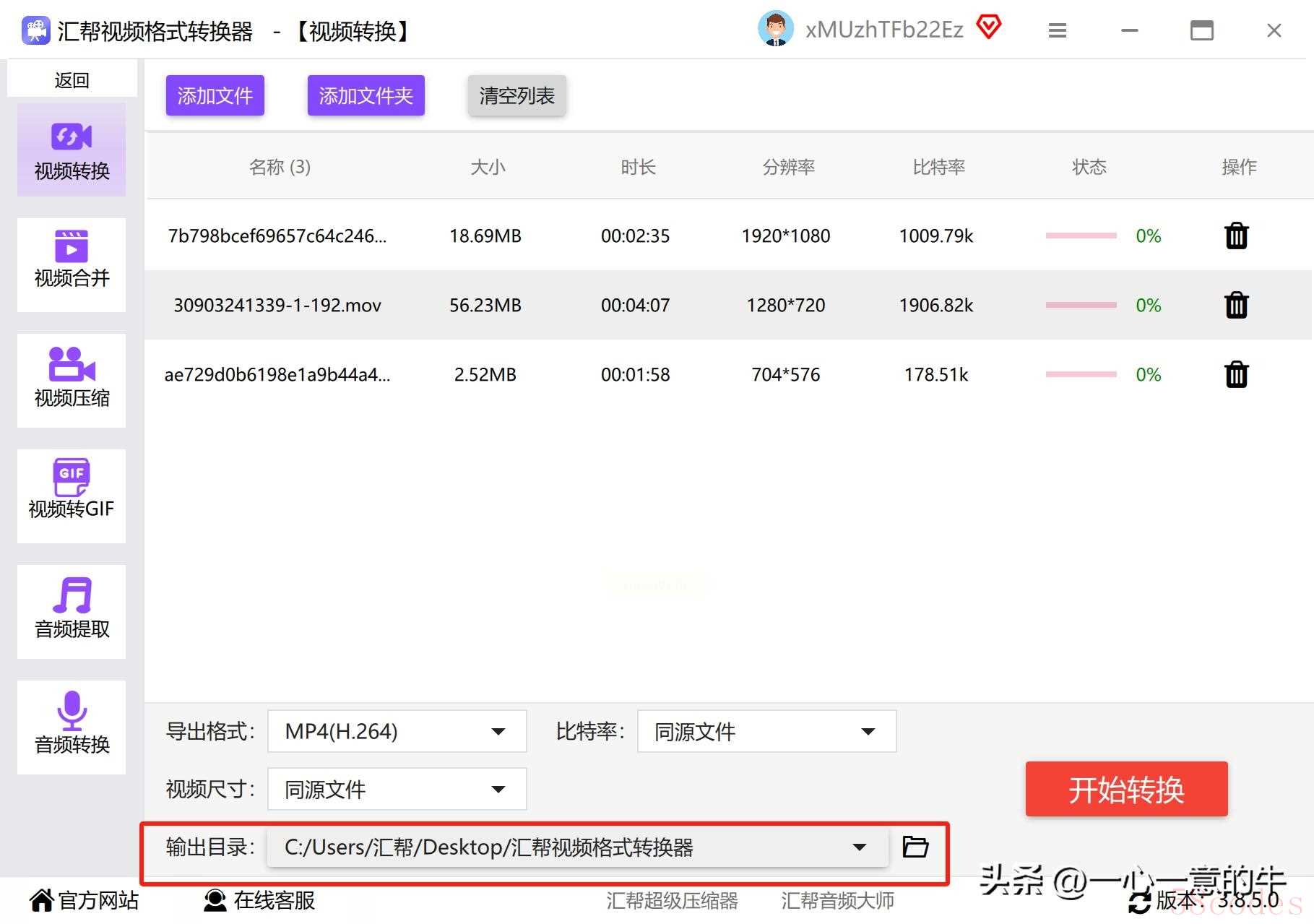
Task: Open the 汇帮音频大师 link
Action: (x=837, y=901)
